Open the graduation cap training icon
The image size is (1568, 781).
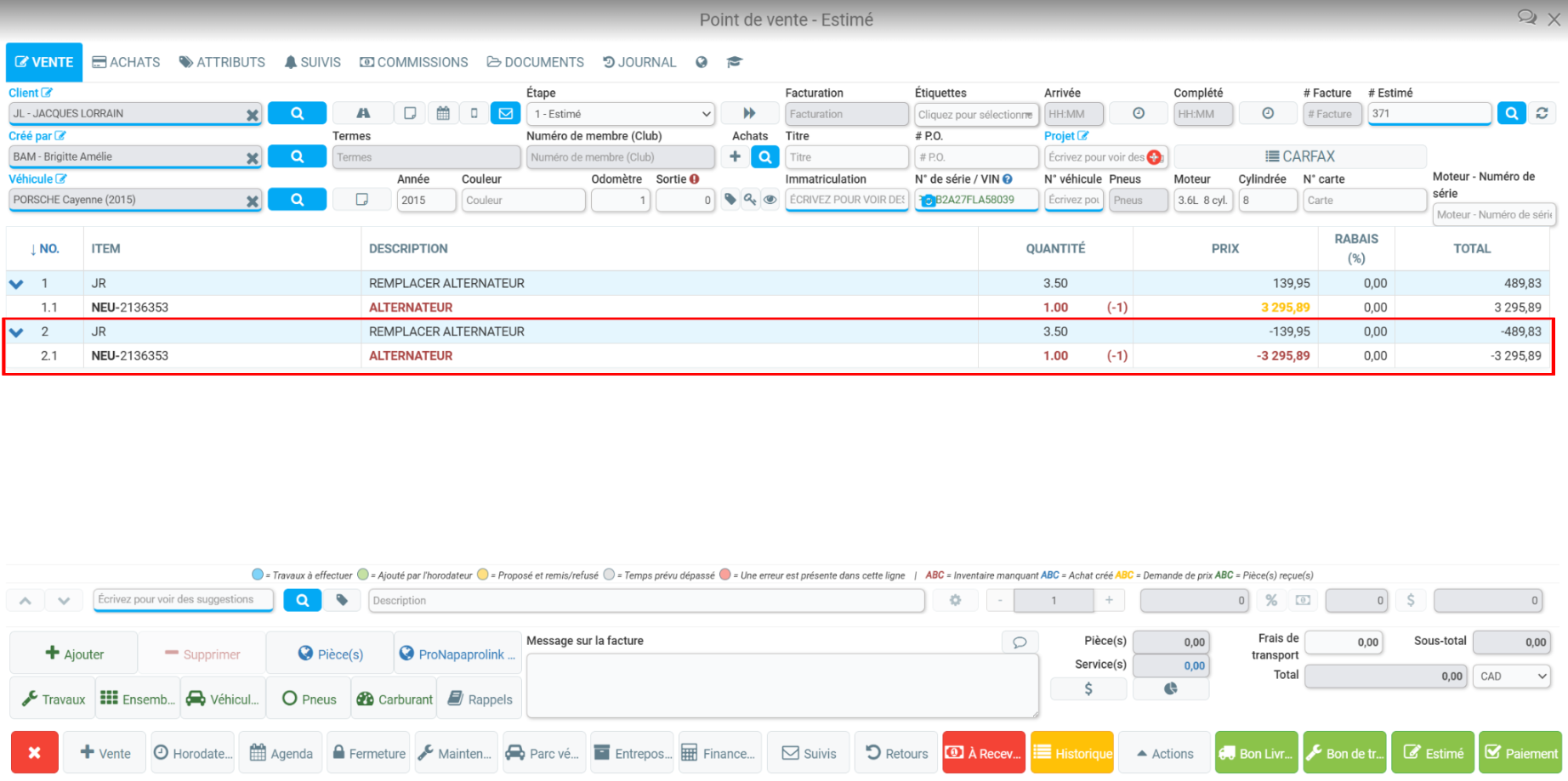point(735,62)
